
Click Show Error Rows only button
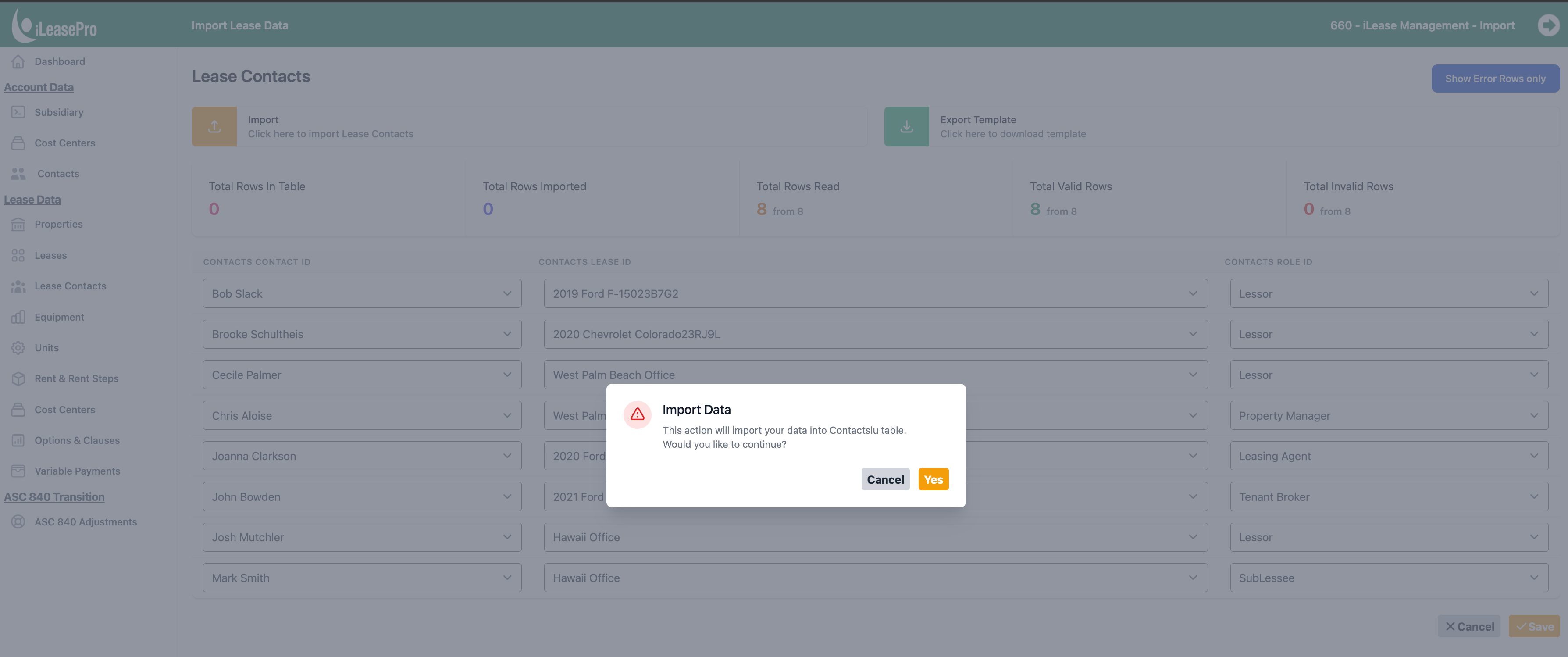point(1495,79)
